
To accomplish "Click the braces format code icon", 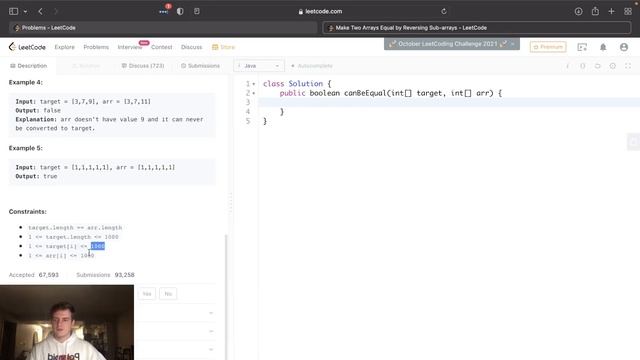I will (x=582, y=66).
